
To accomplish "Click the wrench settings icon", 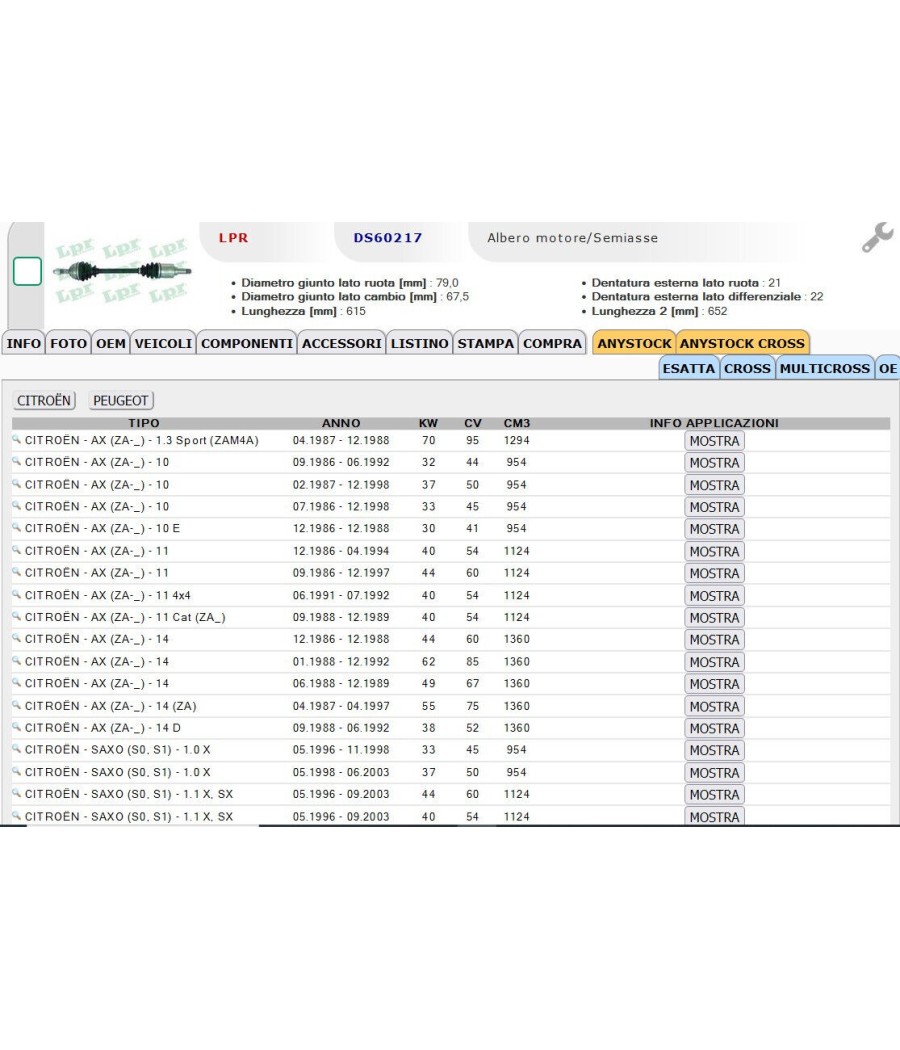I will [877, 237].
